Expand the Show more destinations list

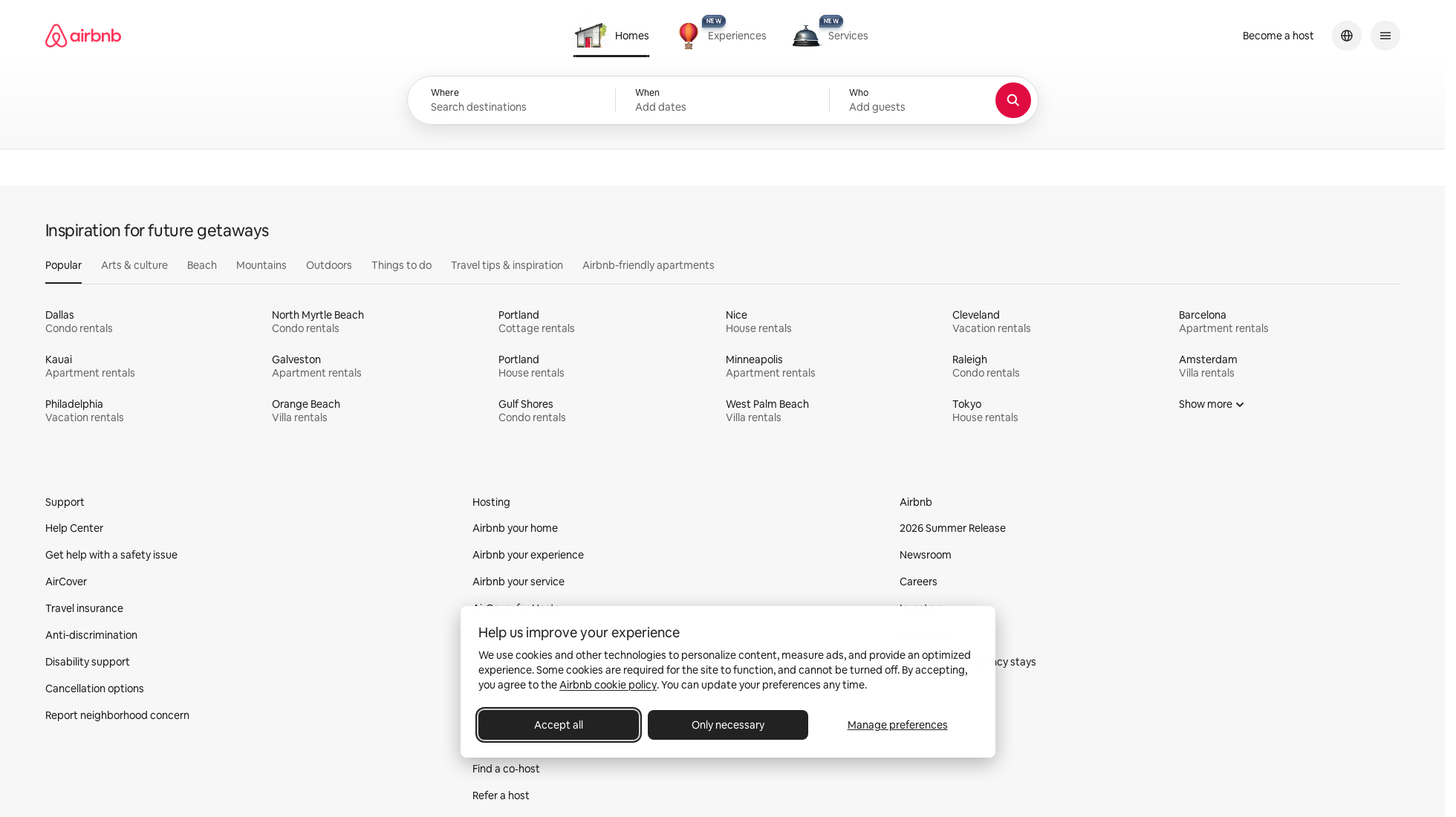[x=1211, y=404]
